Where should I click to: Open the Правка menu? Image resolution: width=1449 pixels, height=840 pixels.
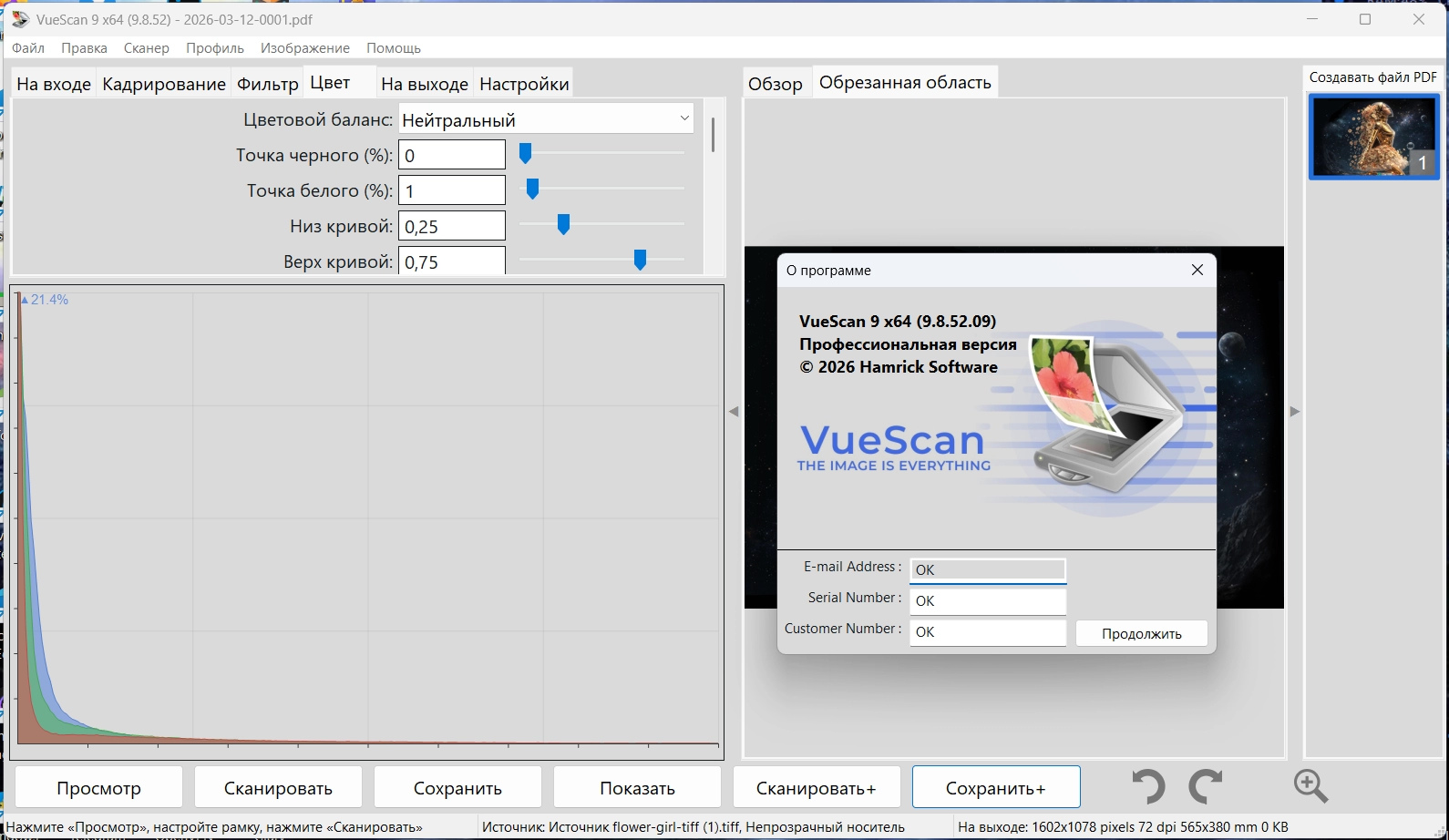(x=84, y=47)
